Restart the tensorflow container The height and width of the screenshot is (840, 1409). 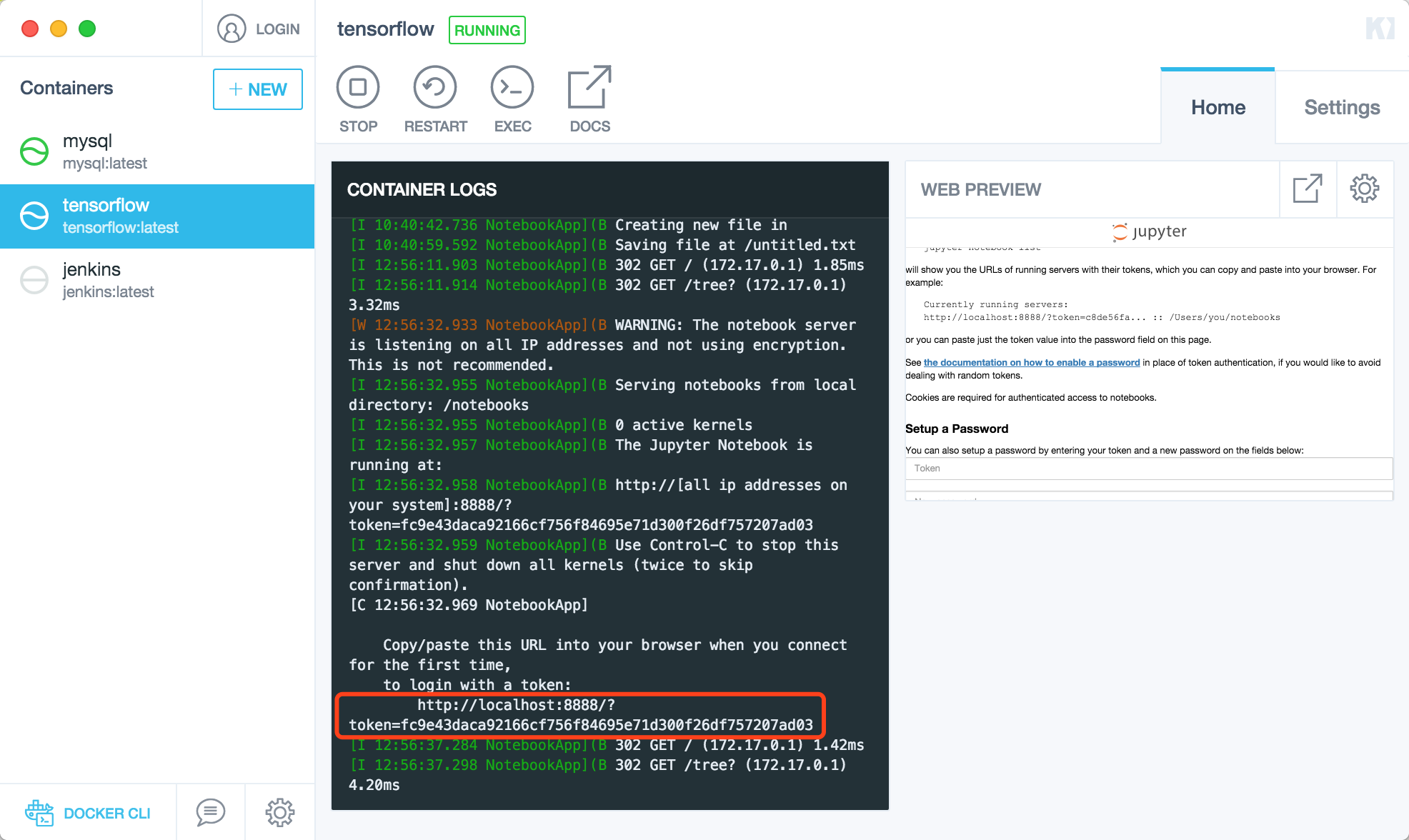click(435, 99)
